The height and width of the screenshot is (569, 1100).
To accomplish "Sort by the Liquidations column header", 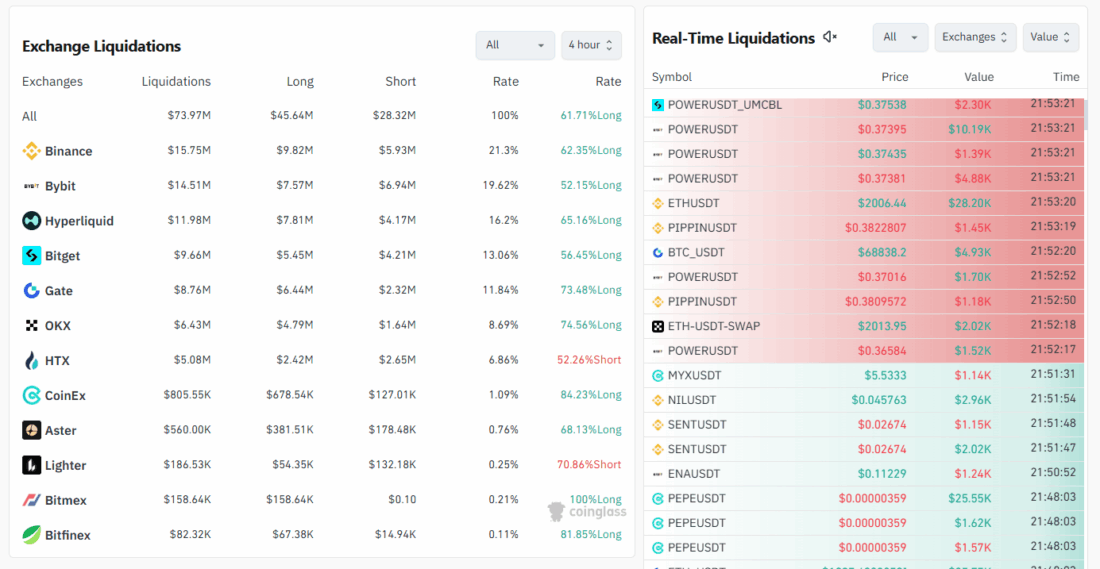I will 176,81.
